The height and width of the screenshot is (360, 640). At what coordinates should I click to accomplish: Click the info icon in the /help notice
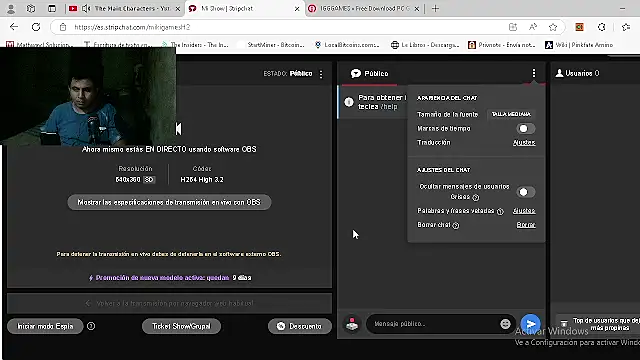point(349,102)
